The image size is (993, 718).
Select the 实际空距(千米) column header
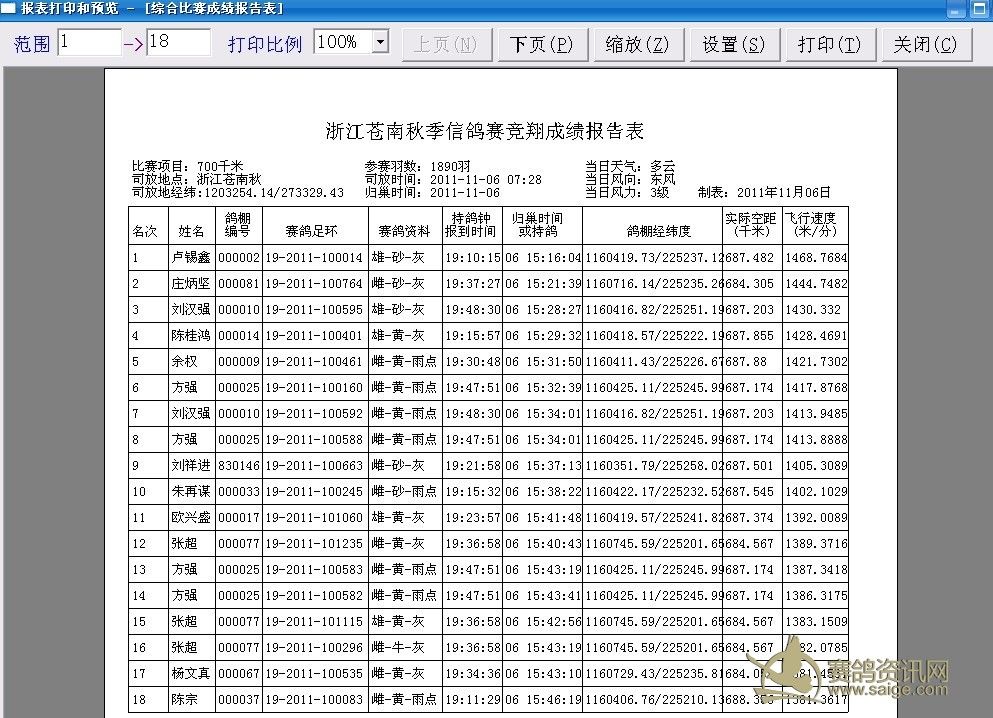pos(751,225)
